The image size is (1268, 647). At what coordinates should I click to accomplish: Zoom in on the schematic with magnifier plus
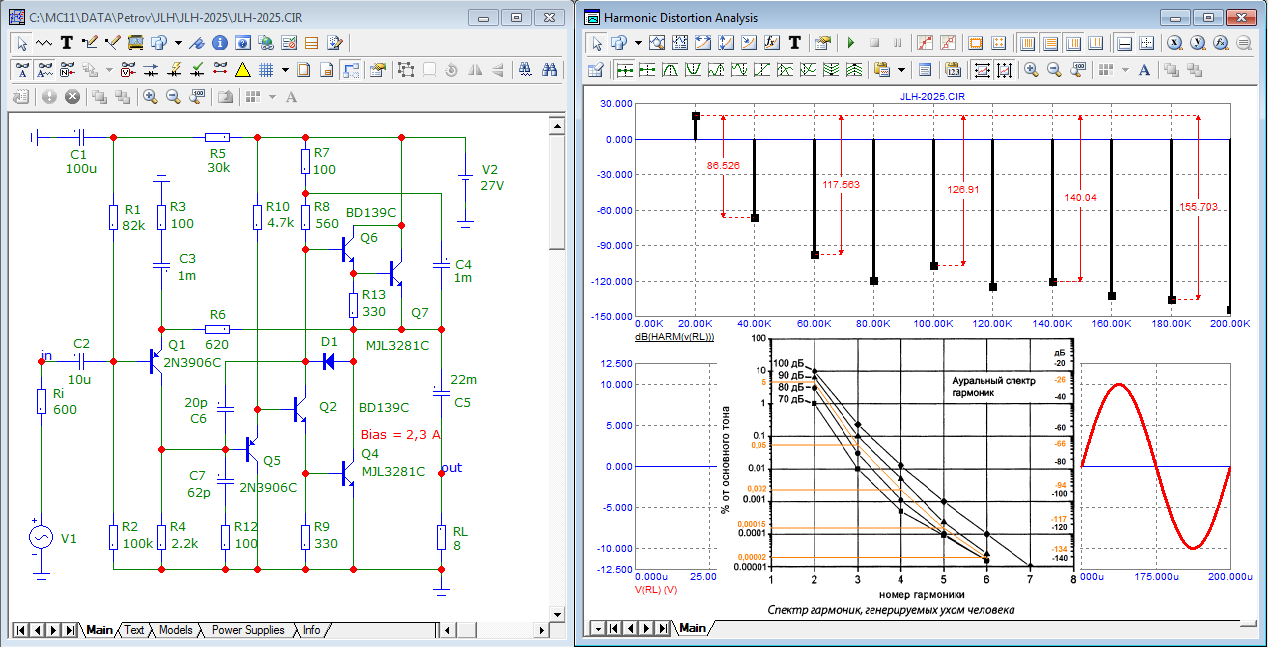pyautogui.click(x=150, y=97)
